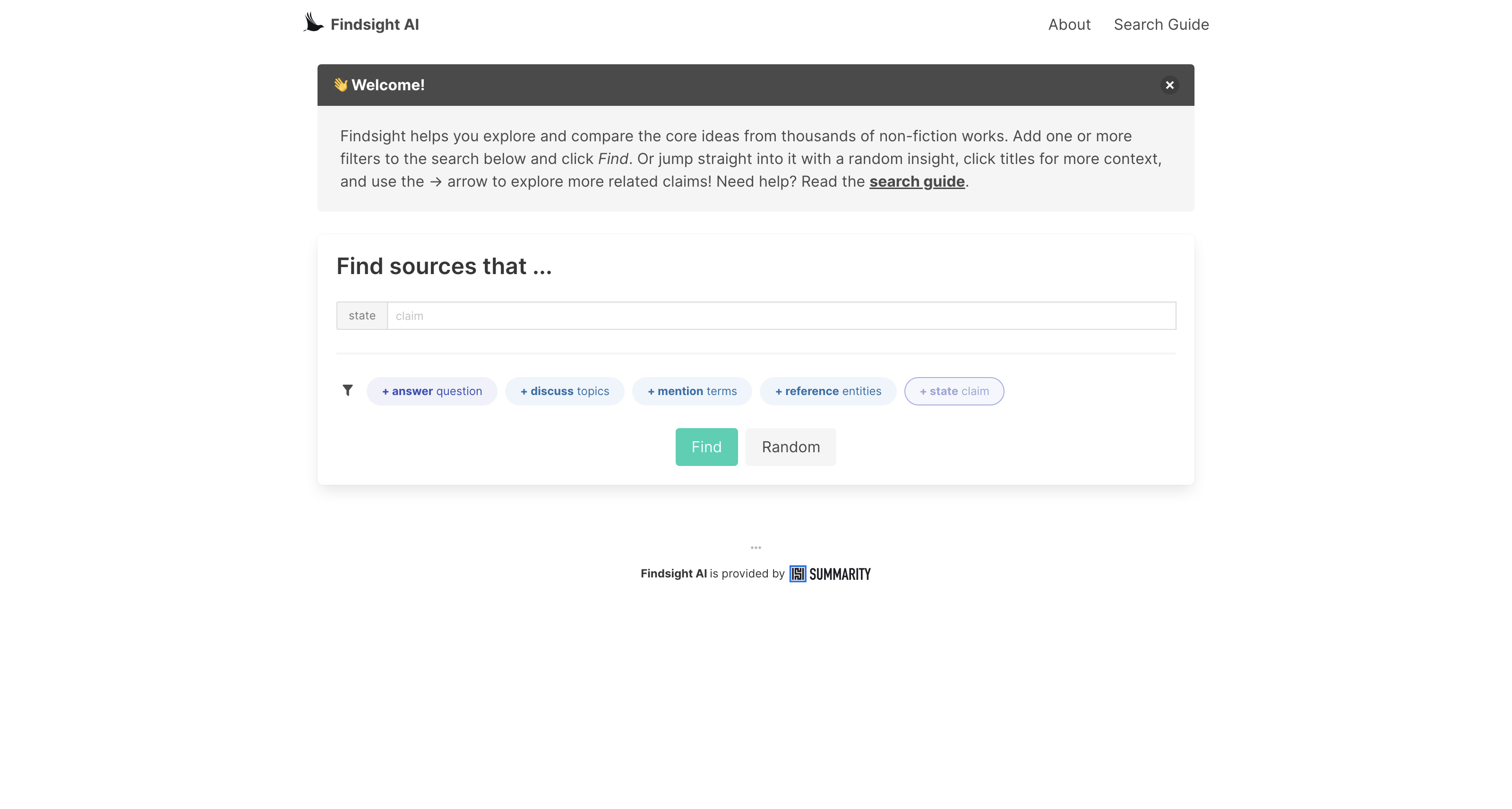Open the About page
The height and width of the screenshot is (809, 1512).
(x=1069, y=25)
